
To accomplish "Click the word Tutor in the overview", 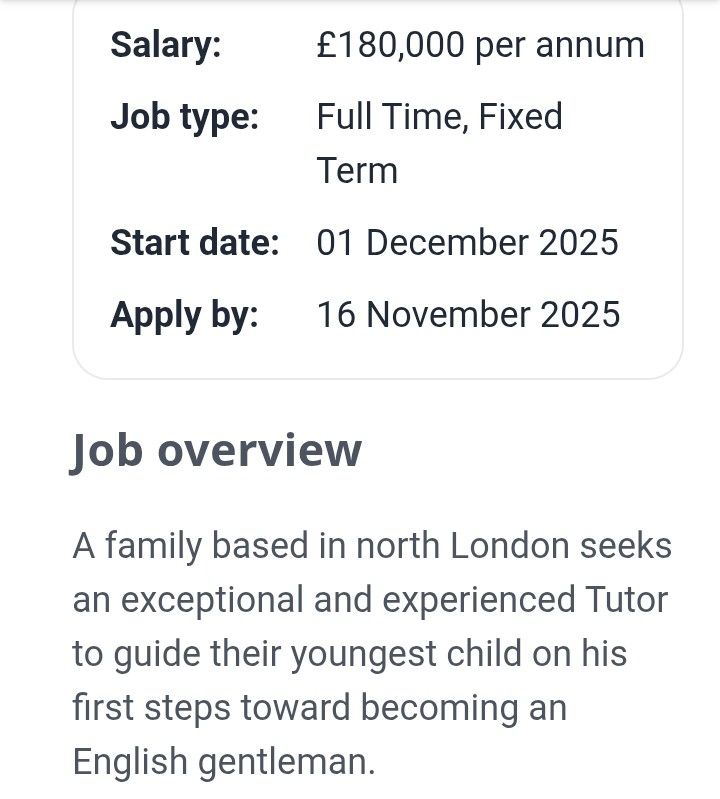I will coord(624,600).
